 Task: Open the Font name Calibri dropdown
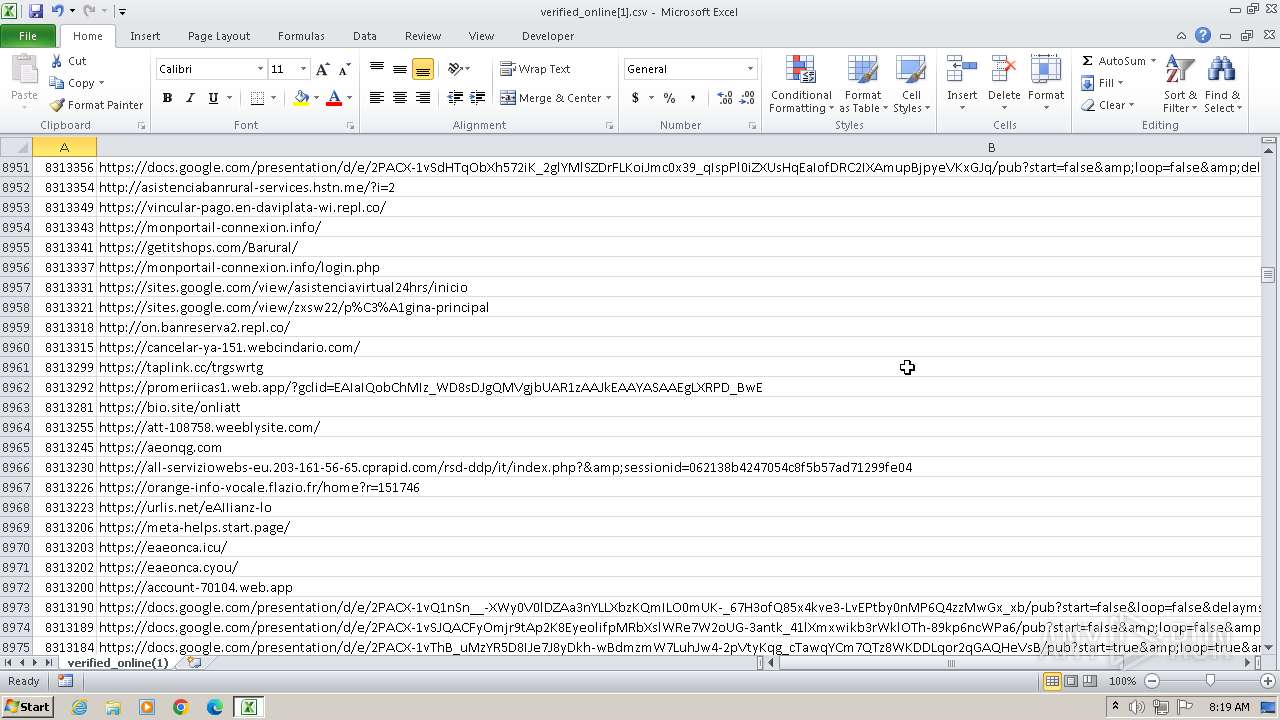point(260,69)
